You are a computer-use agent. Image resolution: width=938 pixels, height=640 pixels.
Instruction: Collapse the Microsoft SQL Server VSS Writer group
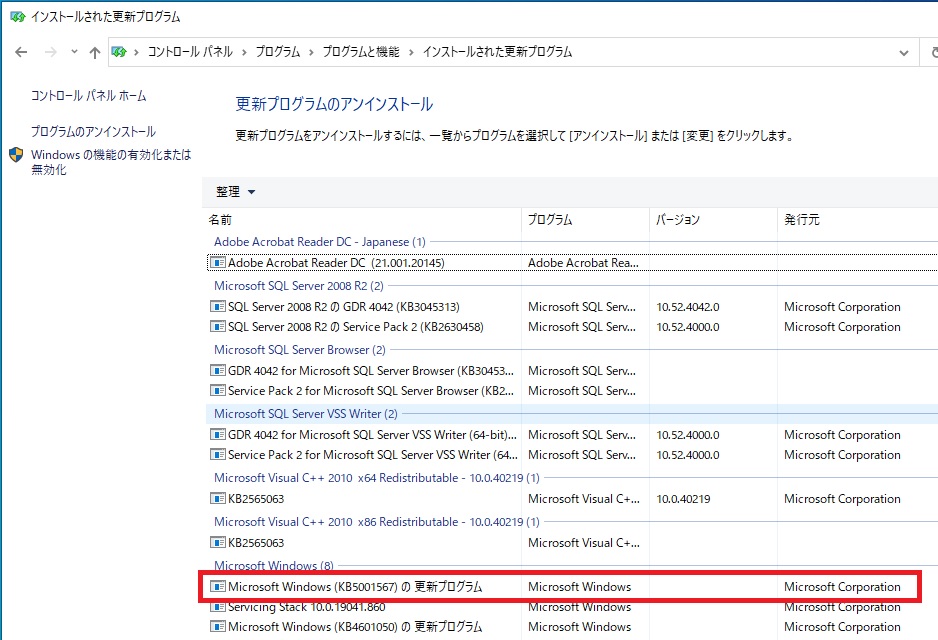306,414
